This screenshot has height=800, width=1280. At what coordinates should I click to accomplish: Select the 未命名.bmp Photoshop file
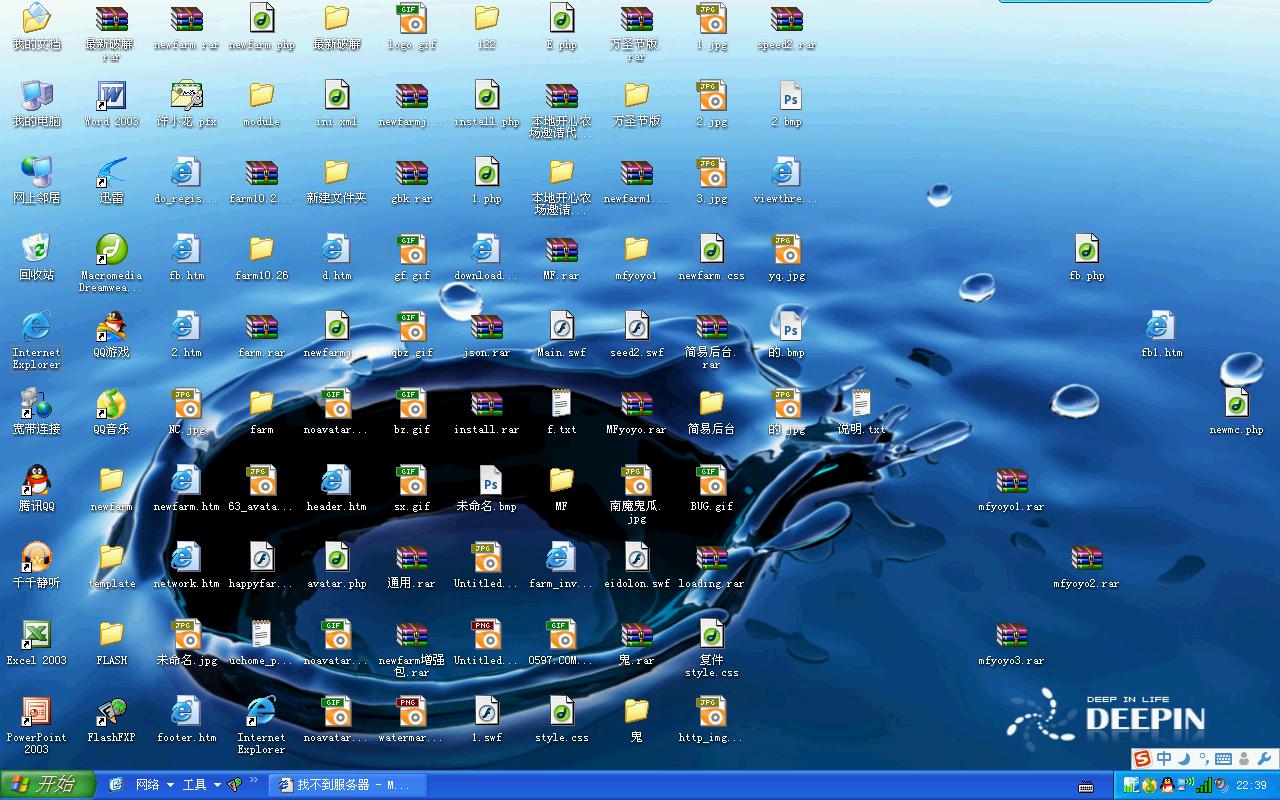click(x=487, y=488)
